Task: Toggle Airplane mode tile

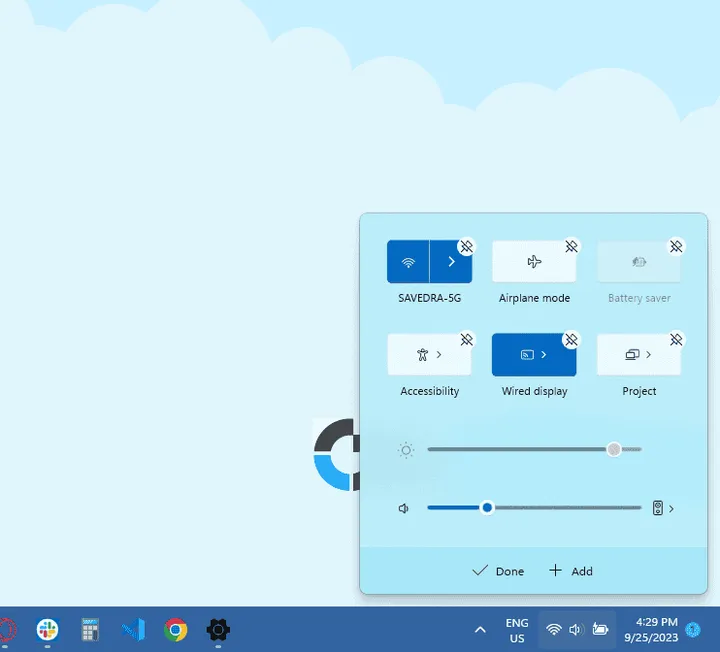Action: coord(534,262)
